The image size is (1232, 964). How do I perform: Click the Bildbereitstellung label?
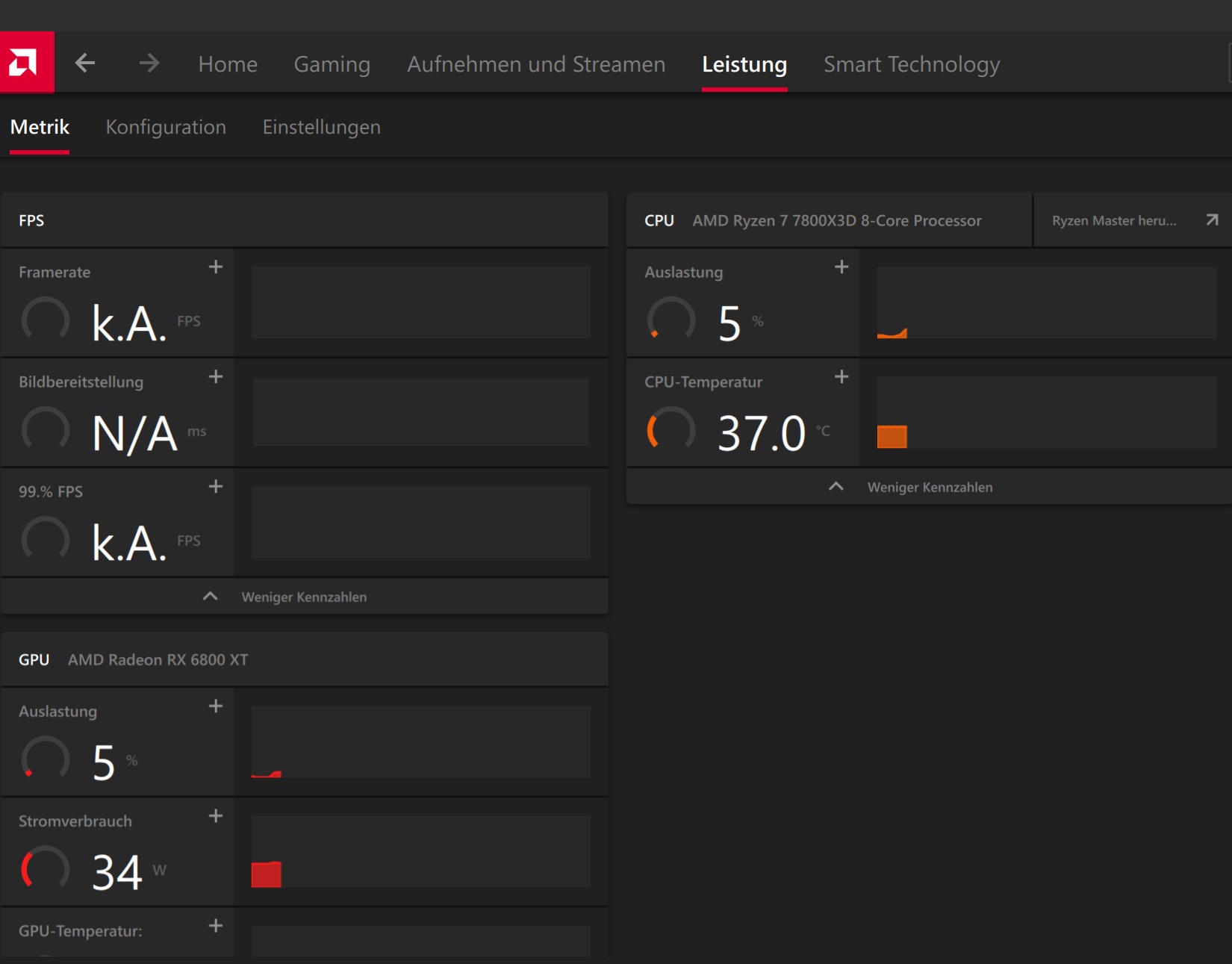(x=81, y=382)
